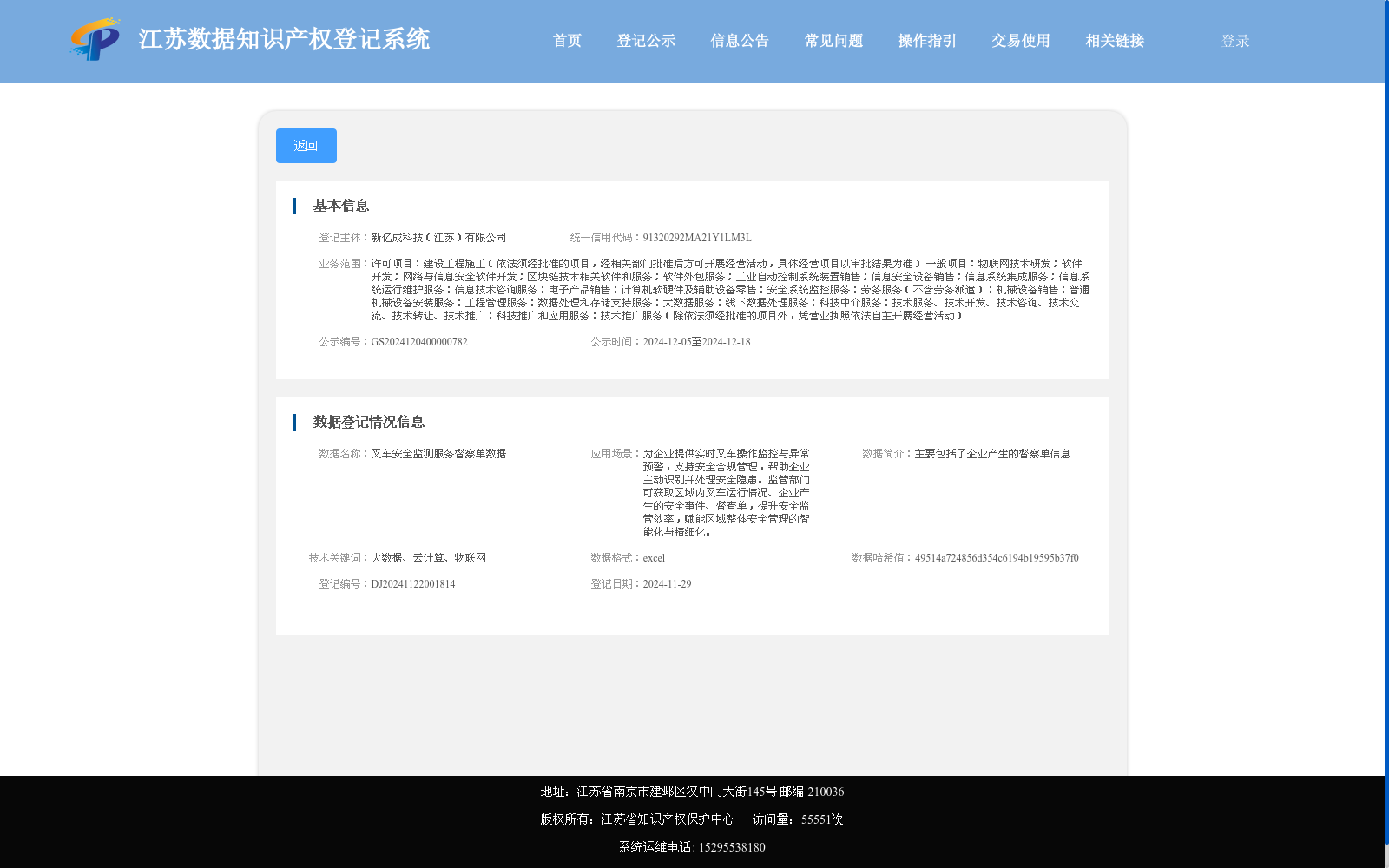Click the footer address line 地址

point(692,792)
